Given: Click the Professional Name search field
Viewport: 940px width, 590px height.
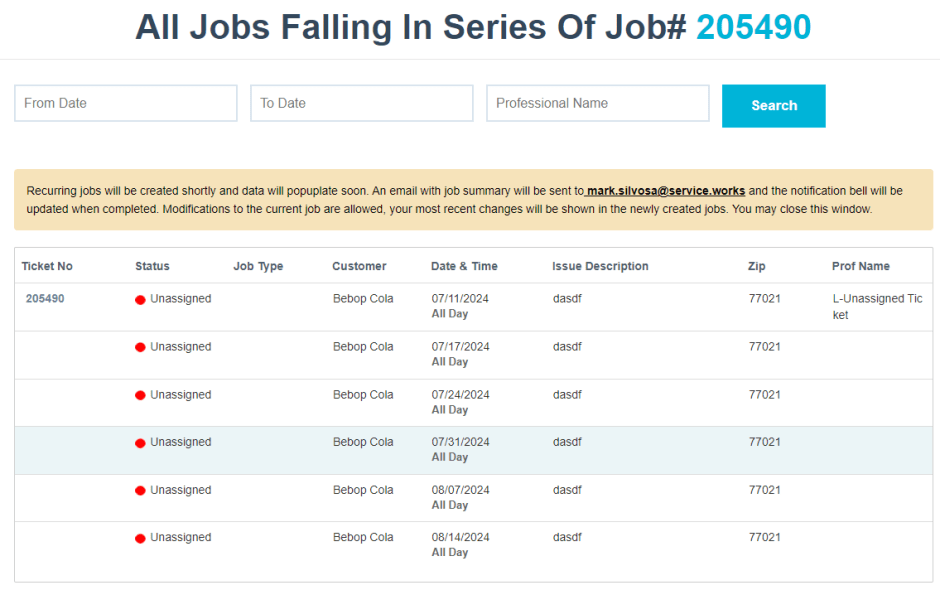Looking at the screenshot, I should pos(597,103).
